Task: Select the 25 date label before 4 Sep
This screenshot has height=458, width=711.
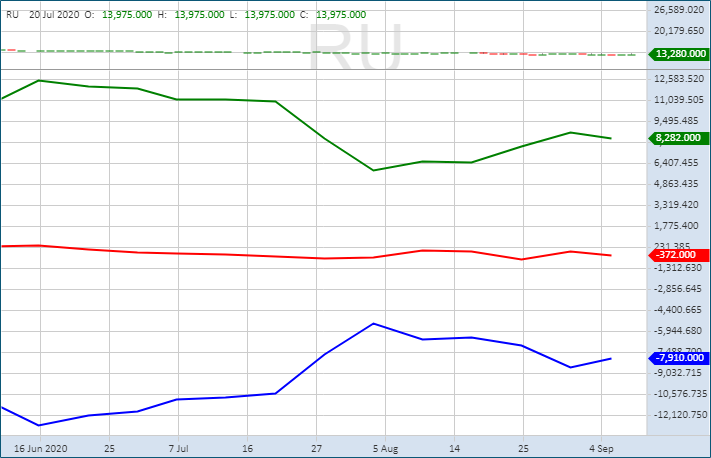Action: tap(523, 448)
